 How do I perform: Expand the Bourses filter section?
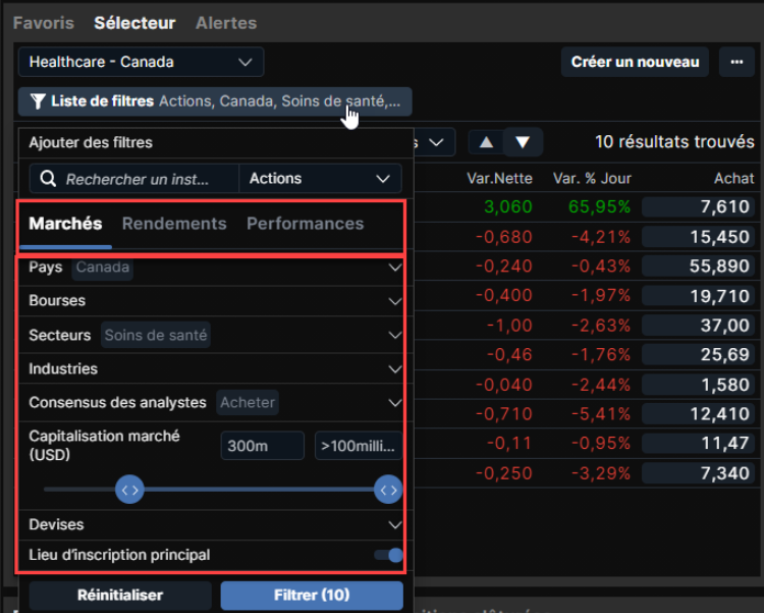pos(395,301)
